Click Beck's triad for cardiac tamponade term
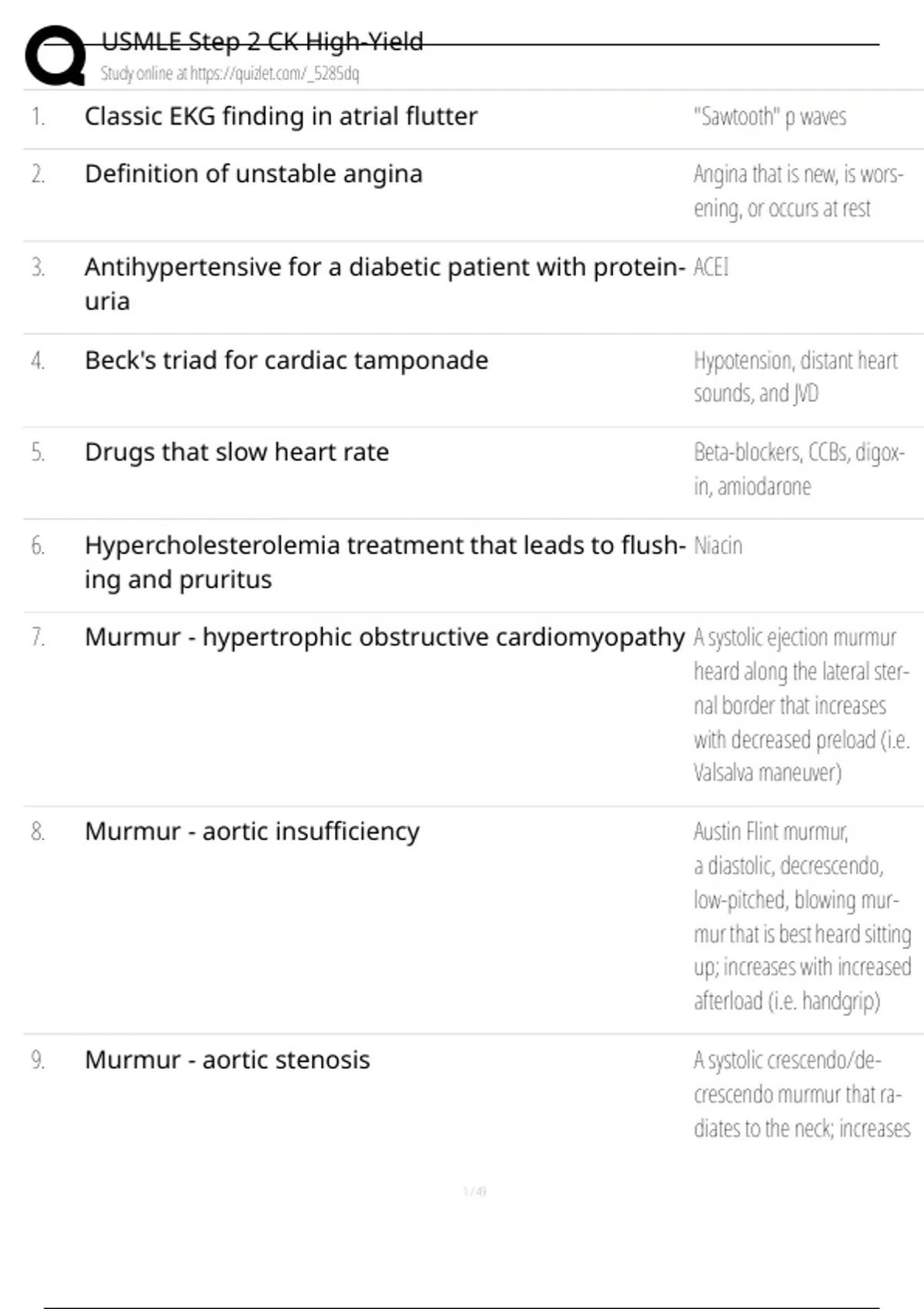 (x=286, y=360)
